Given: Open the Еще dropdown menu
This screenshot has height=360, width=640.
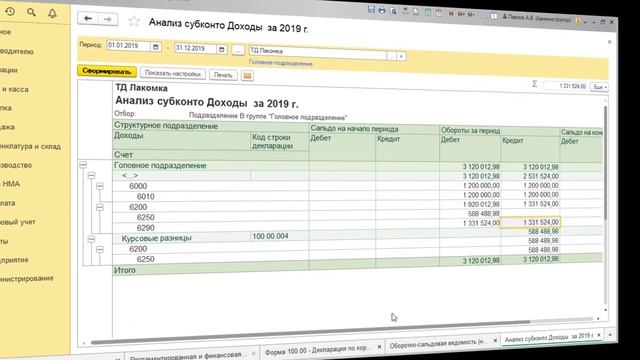Looking at the screenshot, I should pyautogui.click(x=599, y=87).
